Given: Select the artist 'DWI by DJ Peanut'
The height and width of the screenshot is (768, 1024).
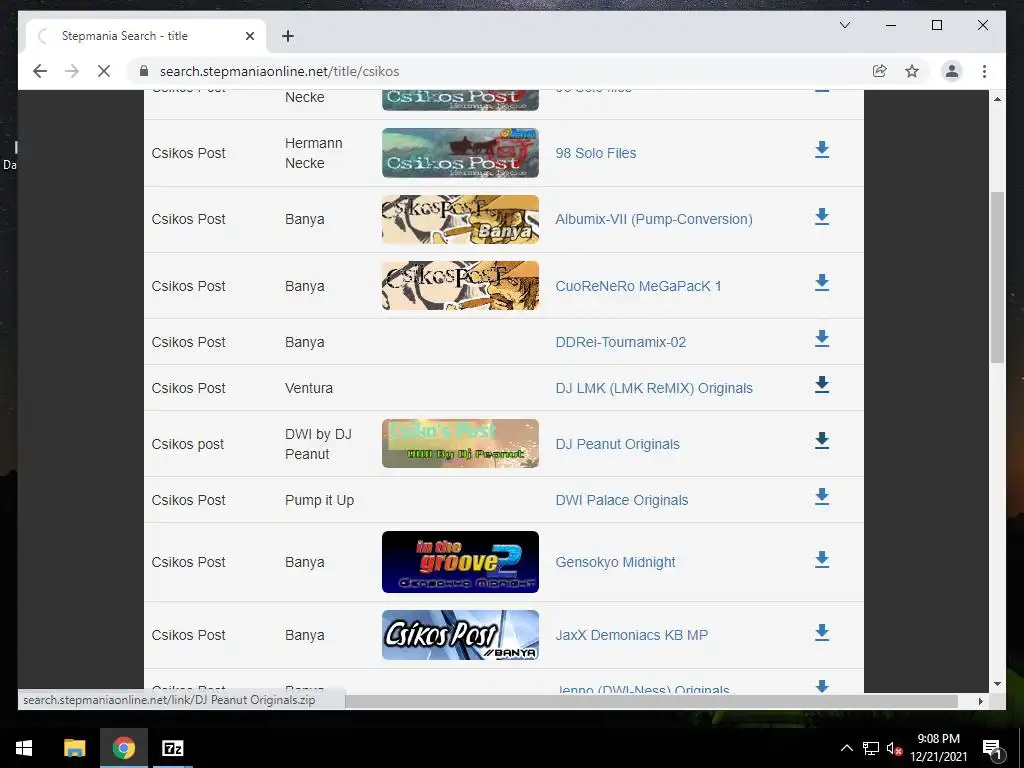Looking at the screenshot, I should click(318, 444).
